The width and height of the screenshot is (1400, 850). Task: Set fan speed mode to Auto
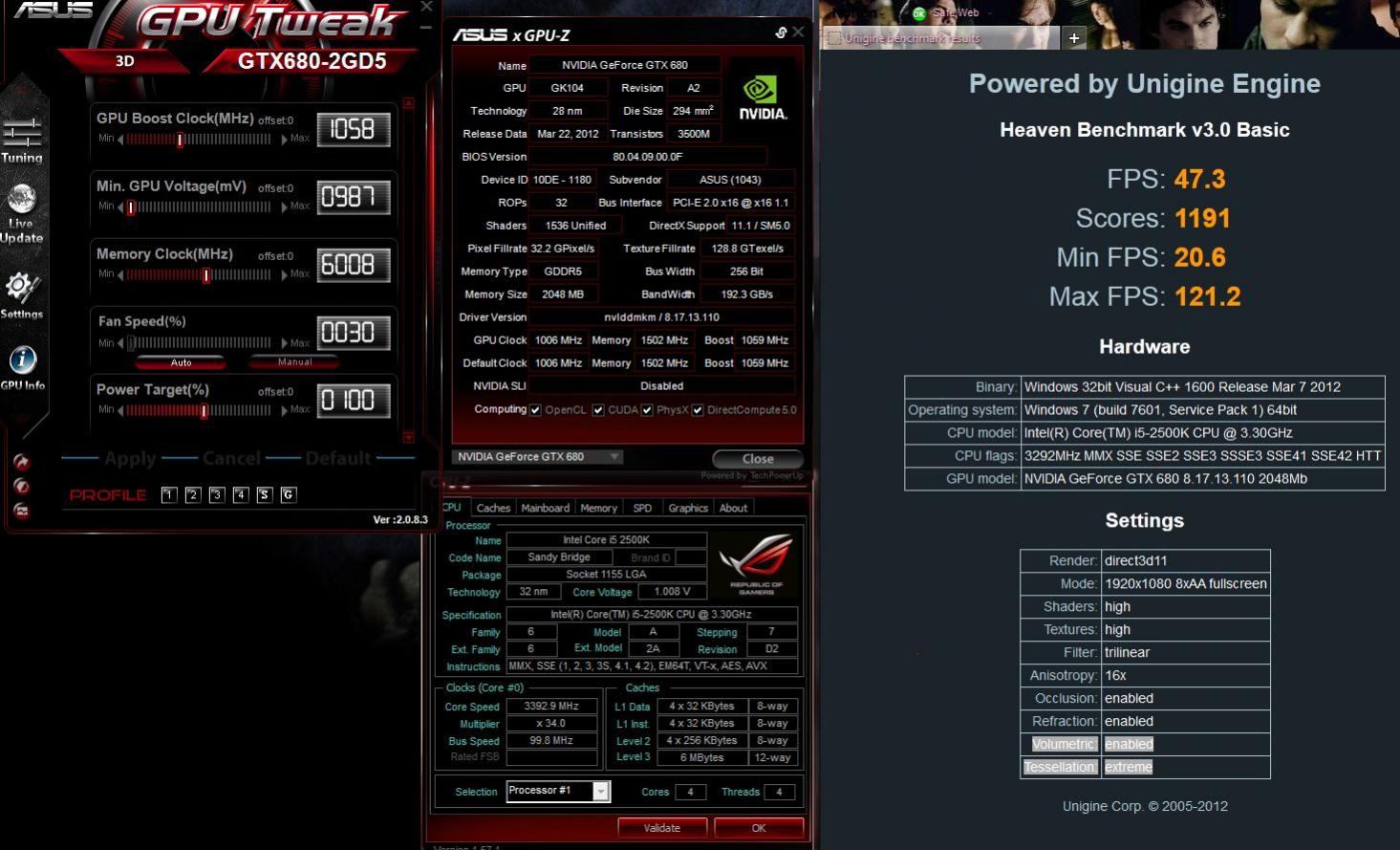[x=181, y=362]
